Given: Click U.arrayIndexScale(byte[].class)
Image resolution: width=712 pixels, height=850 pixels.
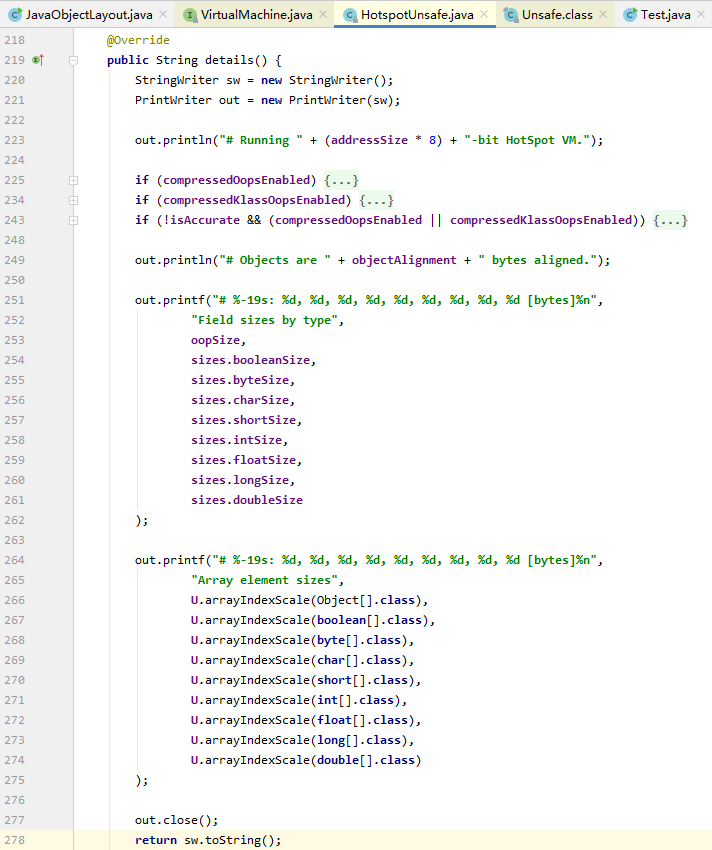Looking at the screenshot, I should tap(299, 640).
